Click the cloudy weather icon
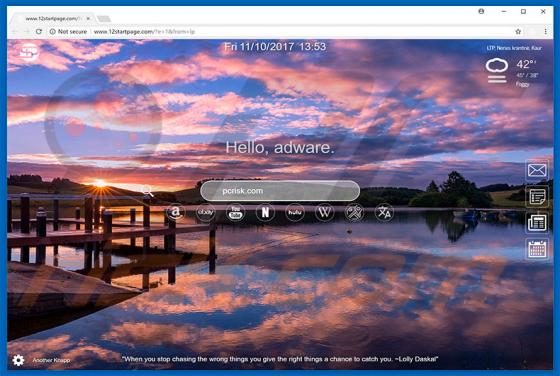This screenshot has height=376, width=560. [497, 71]
